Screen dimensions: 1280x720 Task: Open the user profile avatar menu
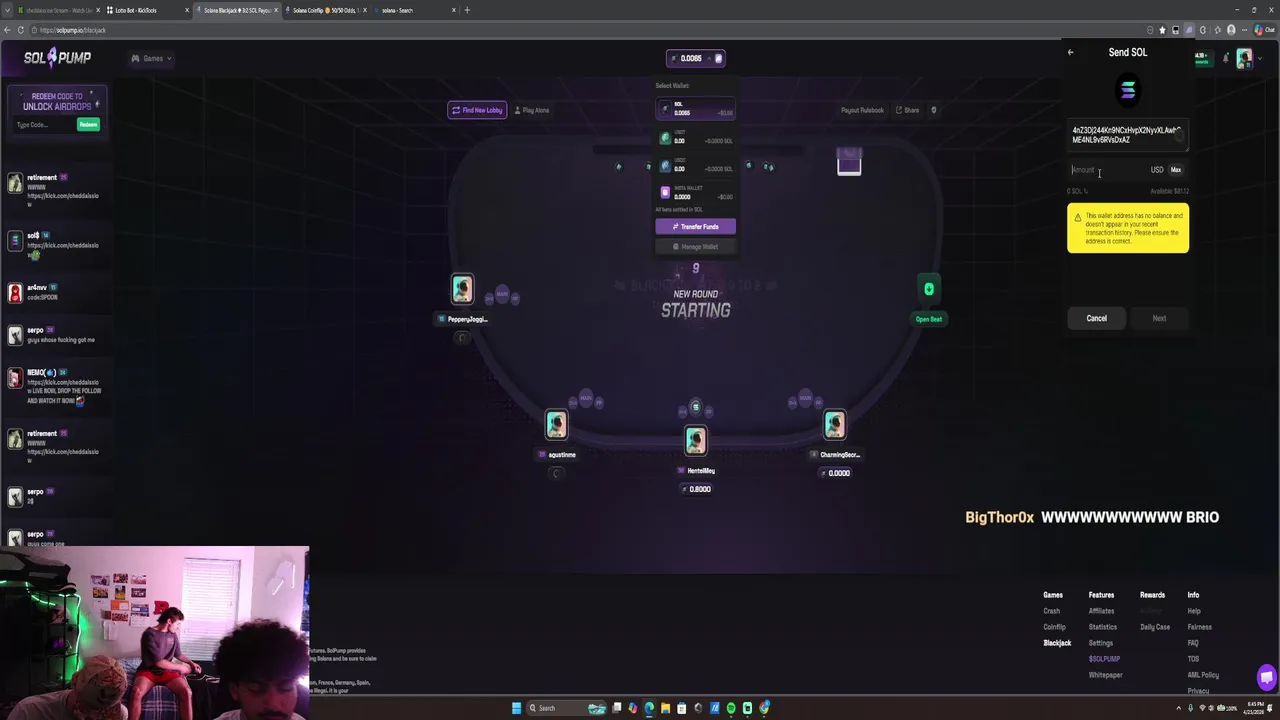tap(1244, 58)
